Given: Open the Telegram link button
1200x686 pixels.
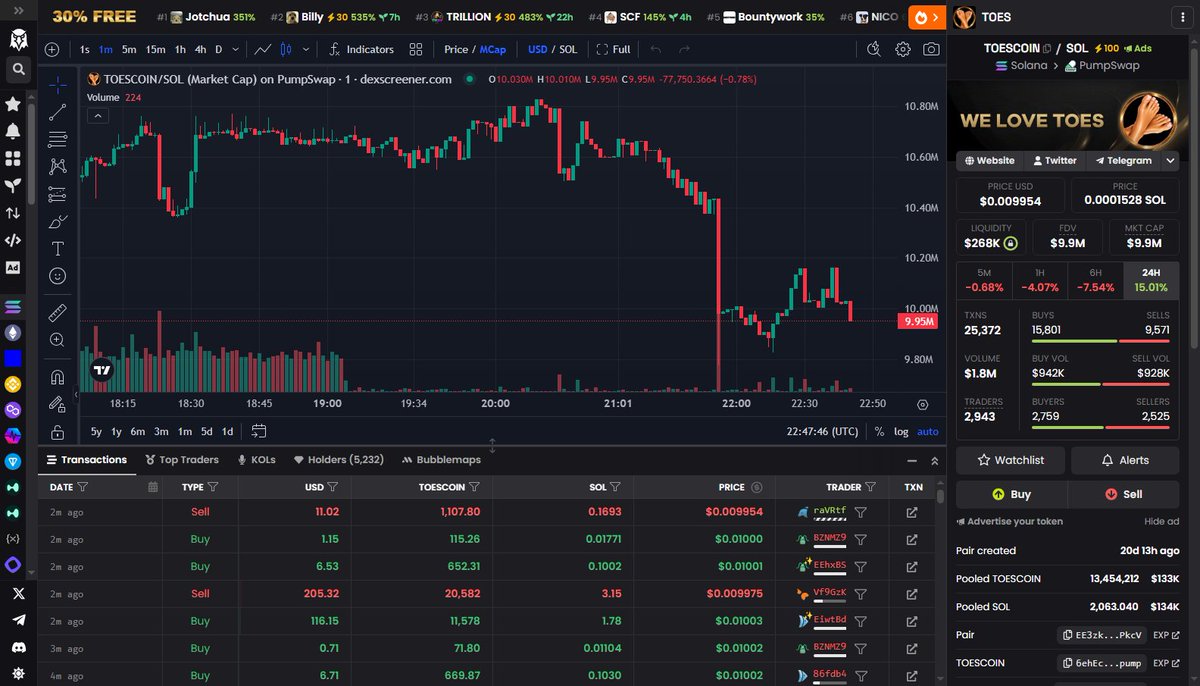Looking at the screenshot, I should (x=1123, y=160).
